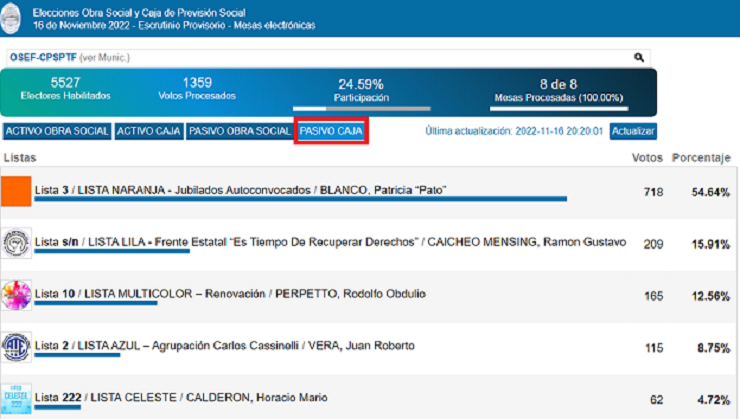This screenshot has width=740, height=419.
Task: Open Lista s/n Lista Lila link
Action: coord(330,242)
